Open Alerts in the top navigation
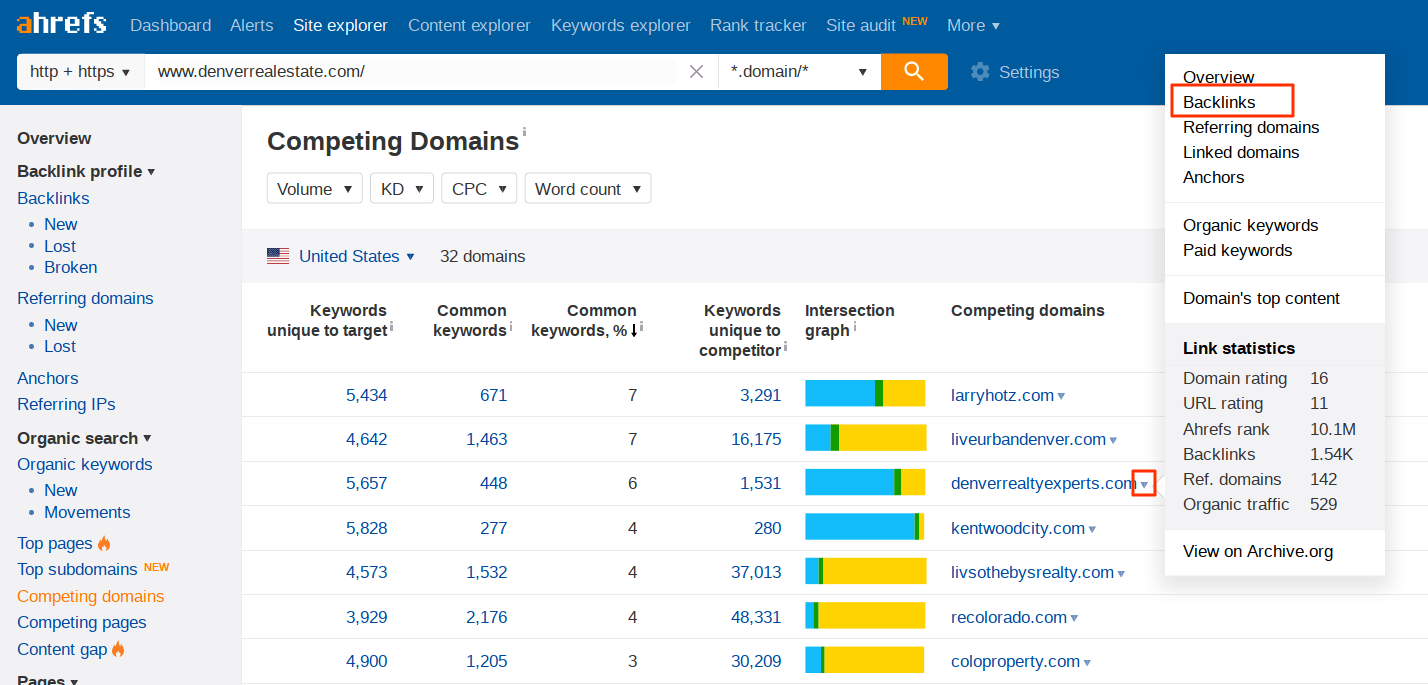Screen dimensions: 1428x685 251,25
